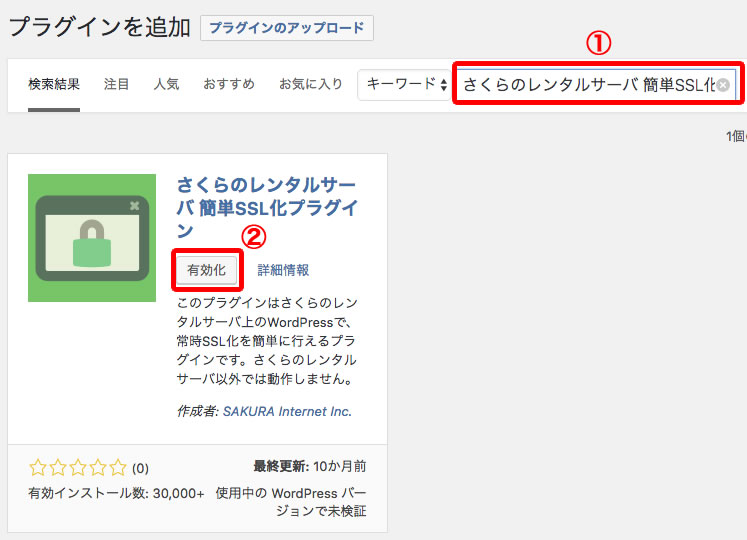Click the fifth rating star

click(118, 467)
